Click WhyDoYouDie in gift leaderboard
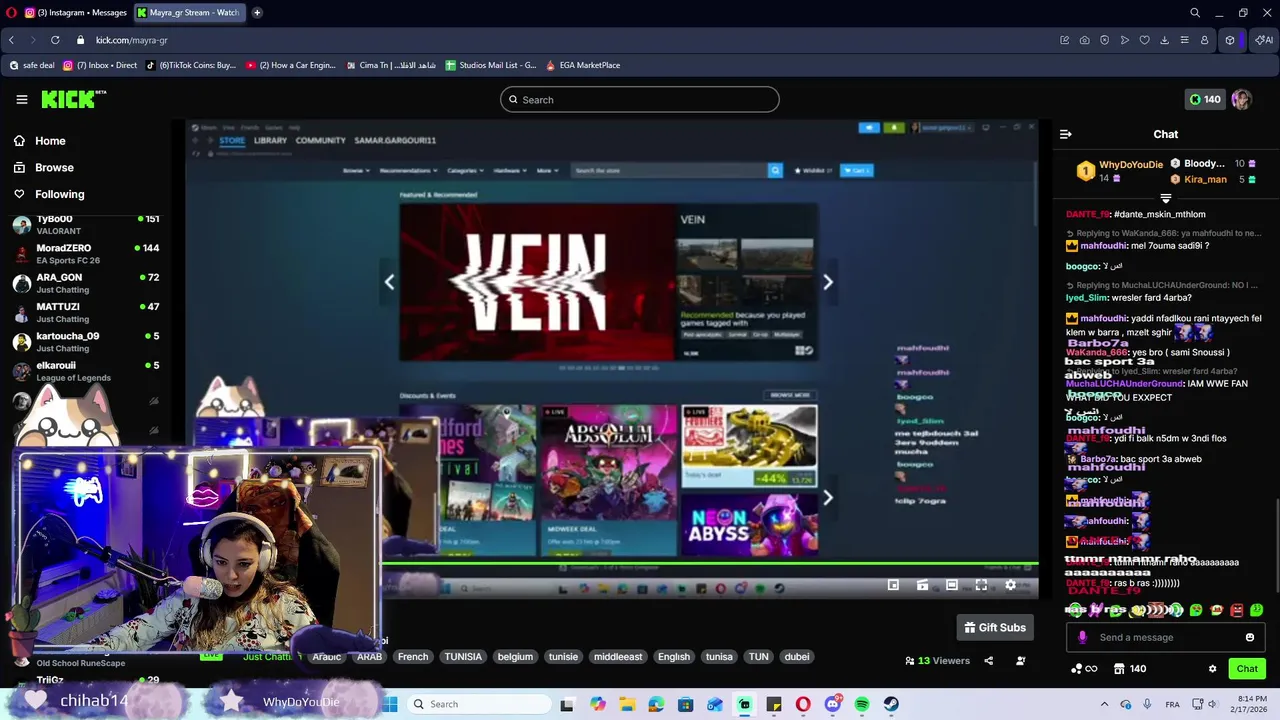This screenshot has width=1280, height=720. pos(1131,164)
